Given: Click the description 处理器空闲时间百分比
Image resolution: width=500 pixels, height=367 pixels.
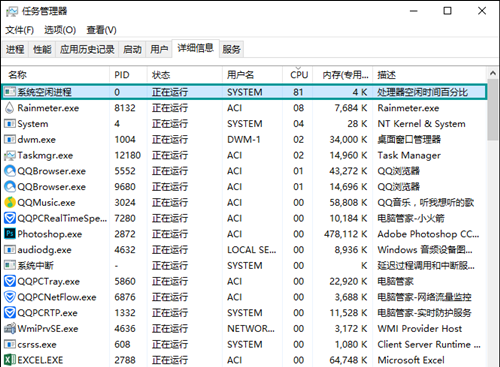Looking at the screenshot, I should point(422,92).
